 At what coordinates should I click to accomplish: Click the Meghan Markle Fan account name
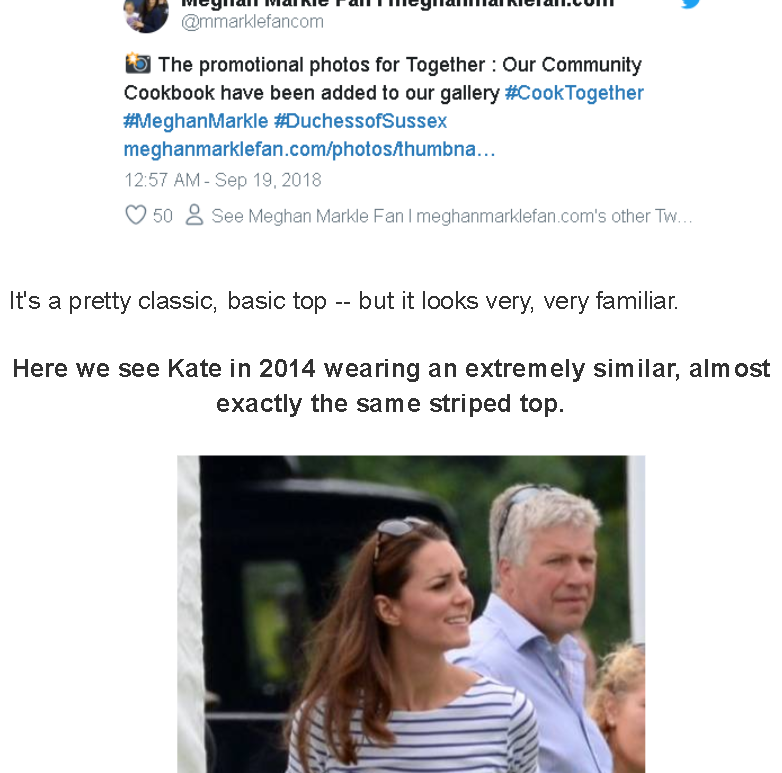(397, 4)
